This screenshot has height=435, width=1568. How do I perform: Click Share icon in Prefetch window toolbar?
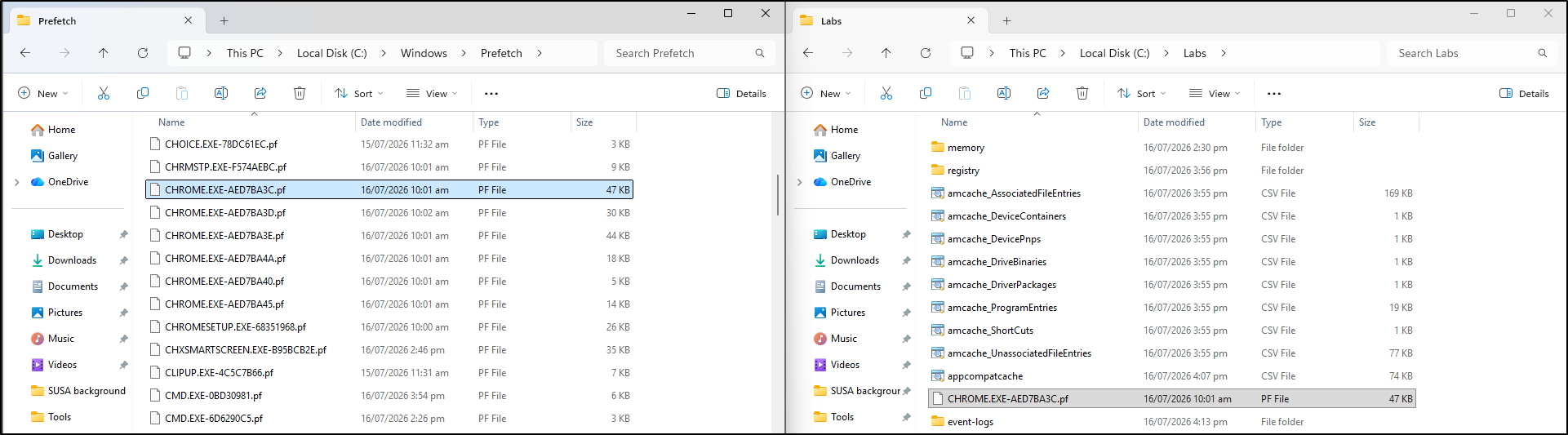pos(260,93)
